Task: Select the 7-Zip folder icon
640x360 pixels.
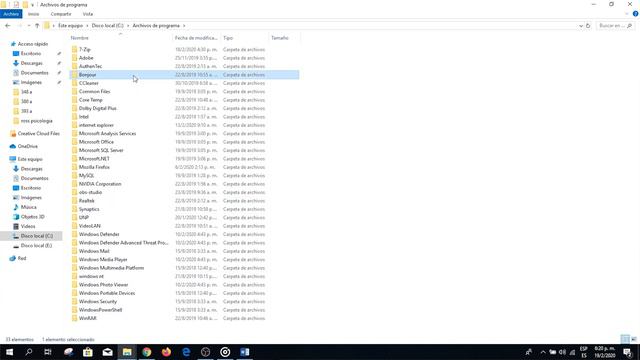Action: tap(74, 49)
